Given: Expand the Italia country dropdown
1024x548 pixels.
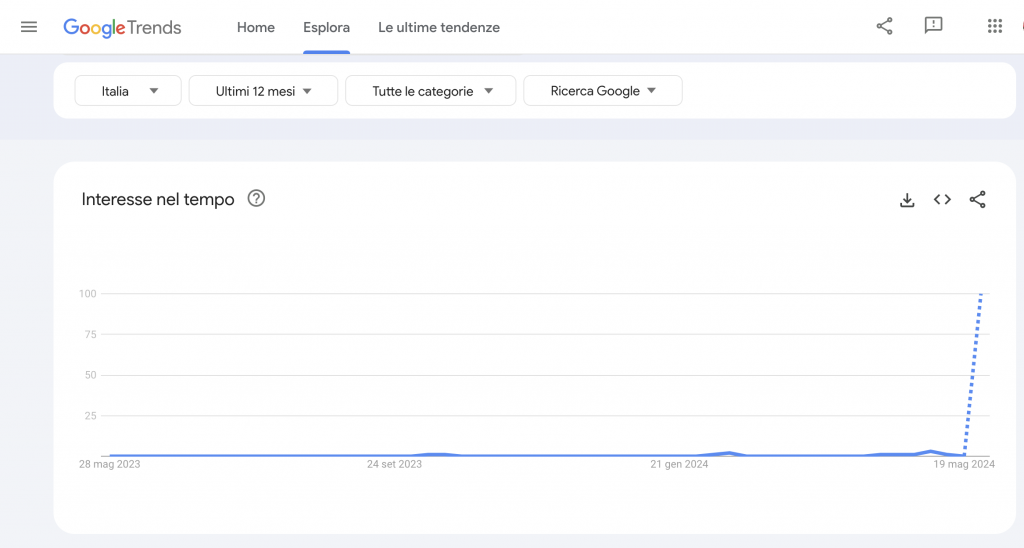Looking at the screenshot, I should tap(128, 91).
